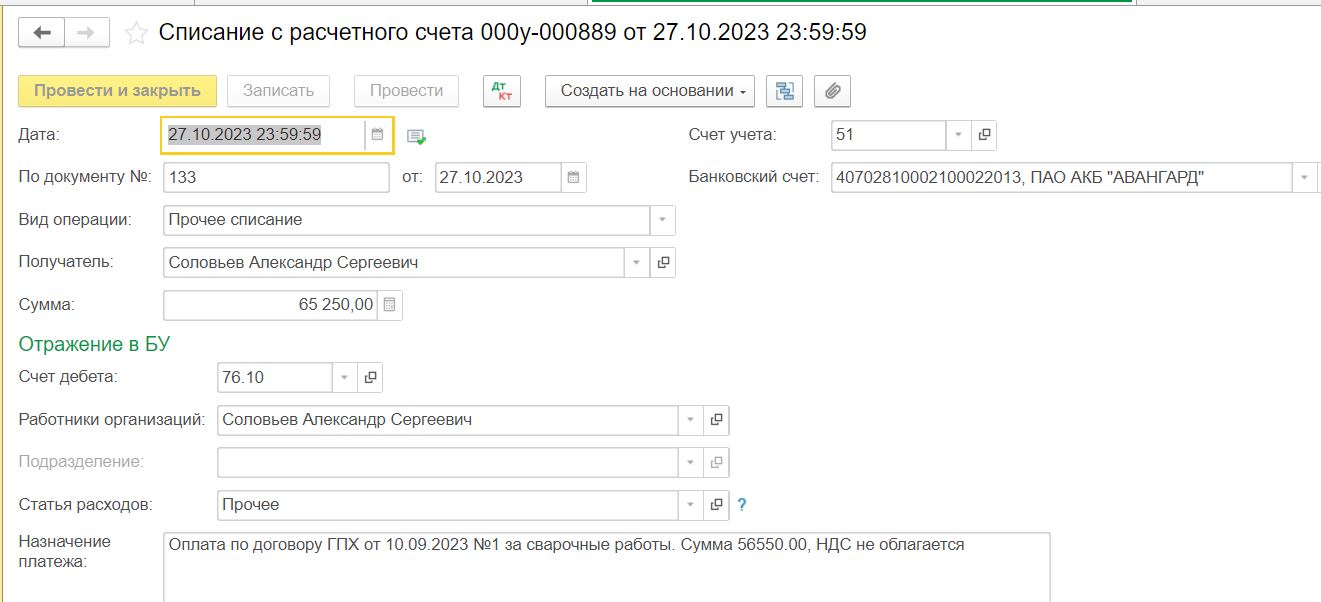Open document structure of subordination icon
The height and width of the screenshot is (602, 1321).
click(785, 91)
